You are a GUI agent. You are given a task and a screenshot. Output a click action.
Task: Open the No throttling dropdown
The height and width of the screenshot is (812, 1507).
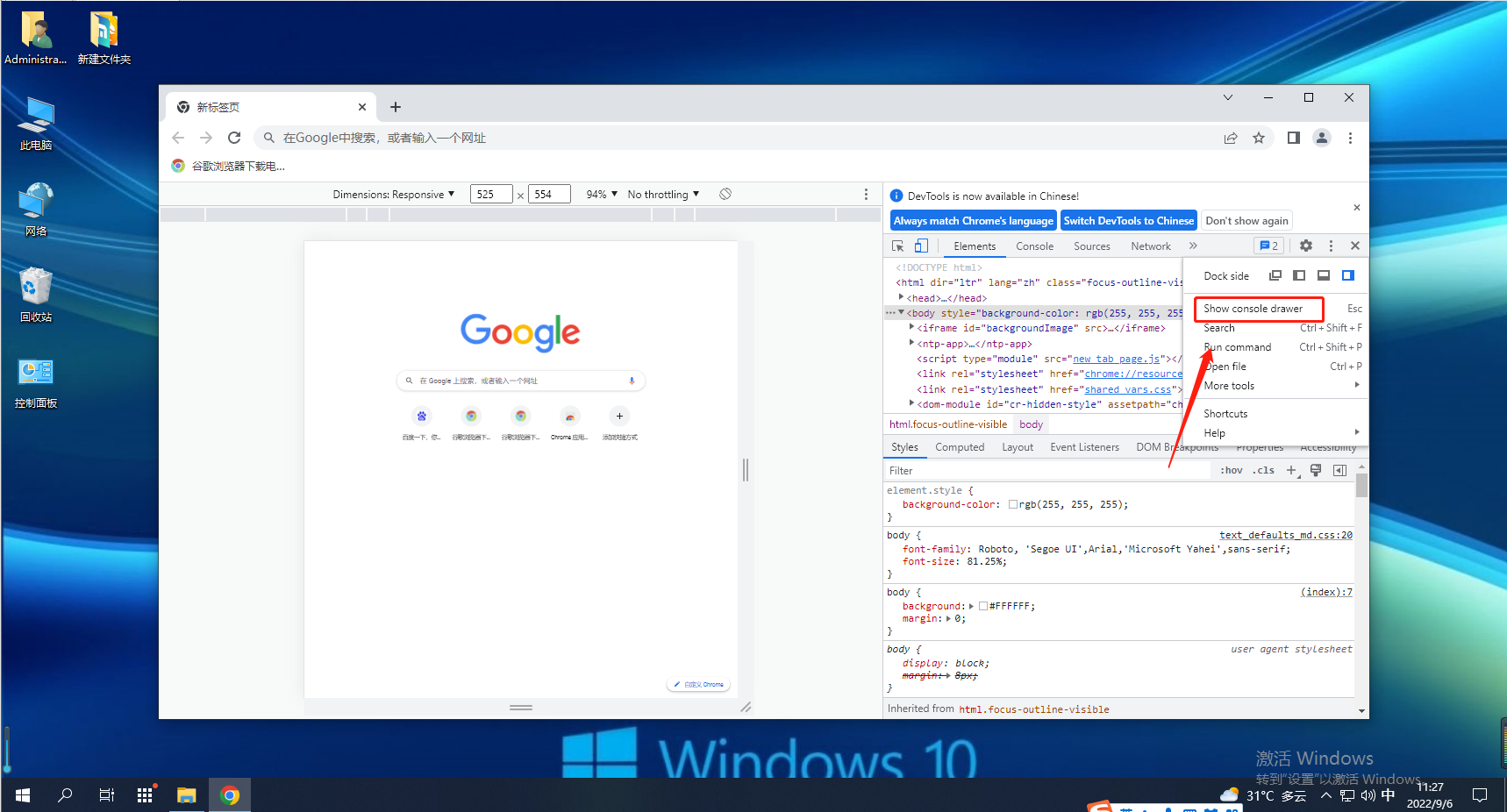tap(663, 195)
